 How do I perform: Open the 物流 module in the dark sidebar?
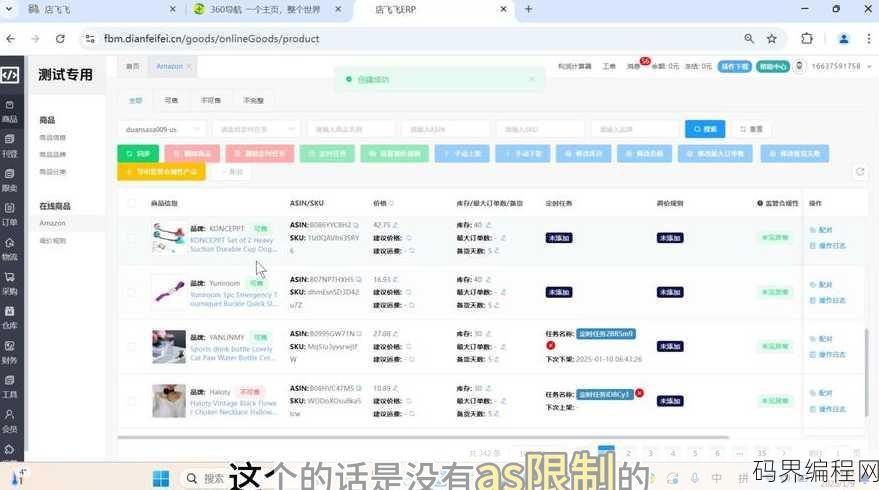(x=10, y=249)
